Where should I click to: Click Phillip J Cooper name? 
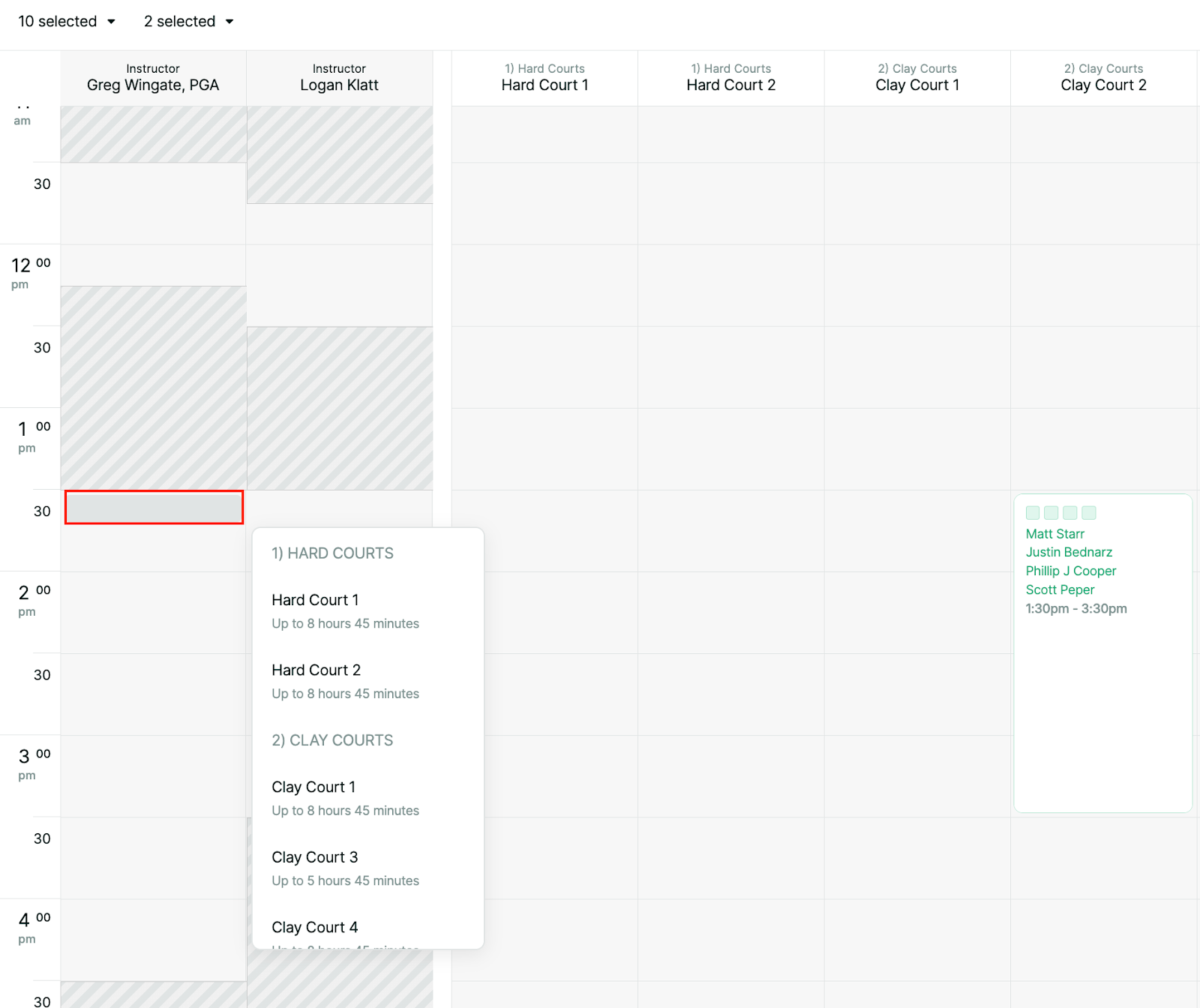click(x=1070, y=571)
